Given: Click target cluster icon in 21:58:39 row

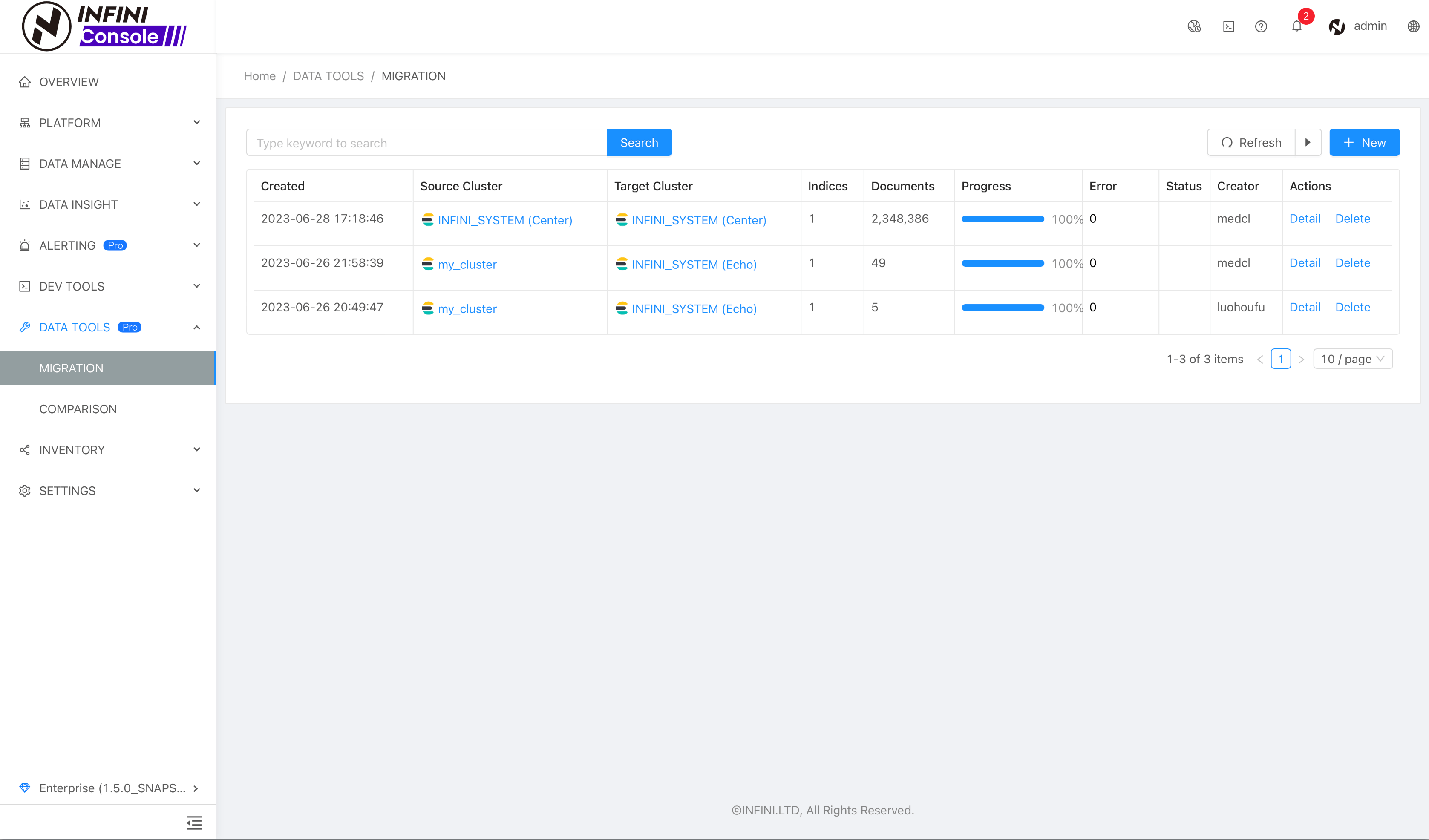Looking at the screenshot, I should click(622, 264).
